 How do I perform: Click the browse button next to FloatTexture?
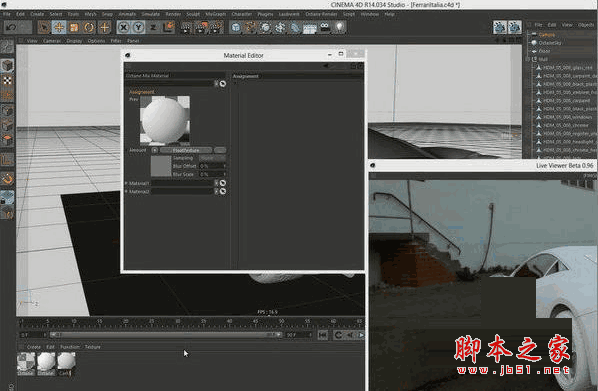[220, 150]
